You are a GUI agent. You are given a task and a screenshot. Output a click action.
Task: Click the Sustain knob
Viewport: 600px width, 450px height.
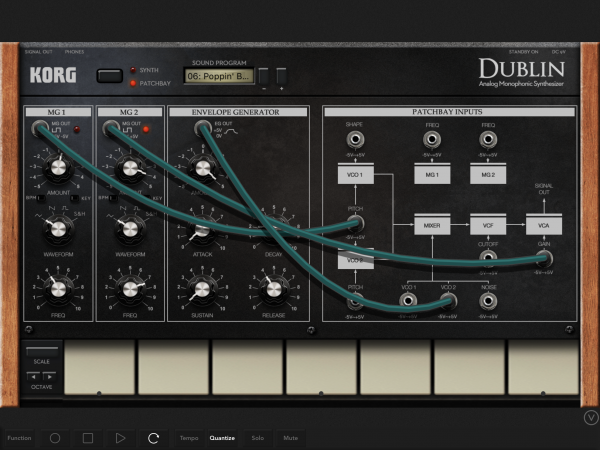(x=202, y=290)
